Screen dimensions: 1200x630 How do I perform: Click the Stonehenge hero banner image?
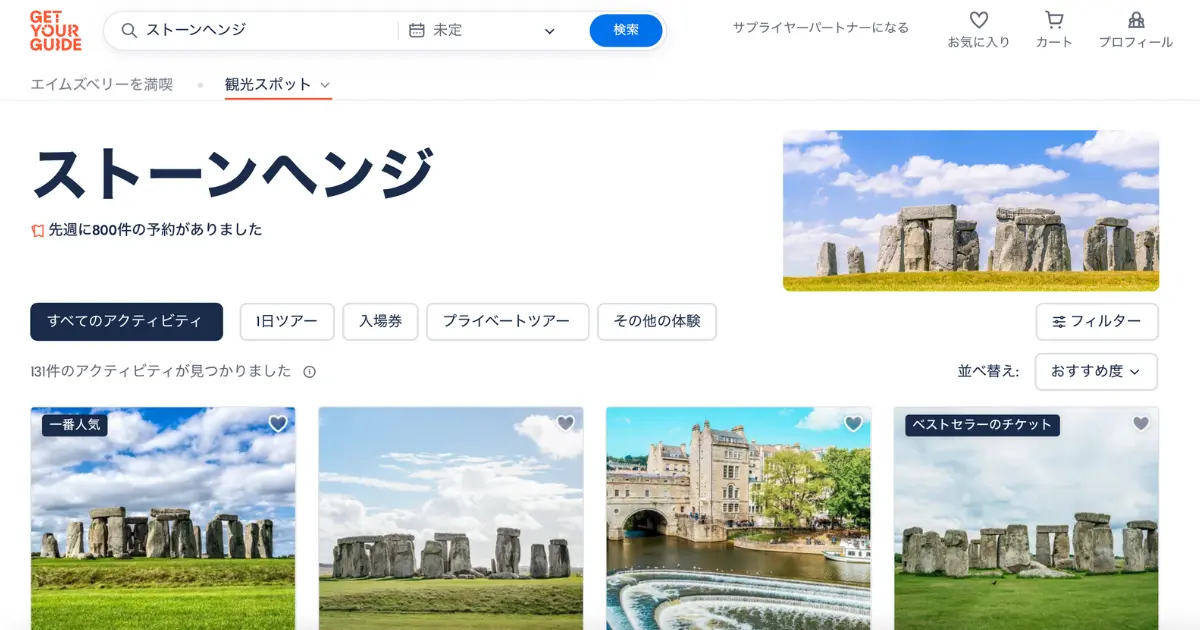pos(971,210)
